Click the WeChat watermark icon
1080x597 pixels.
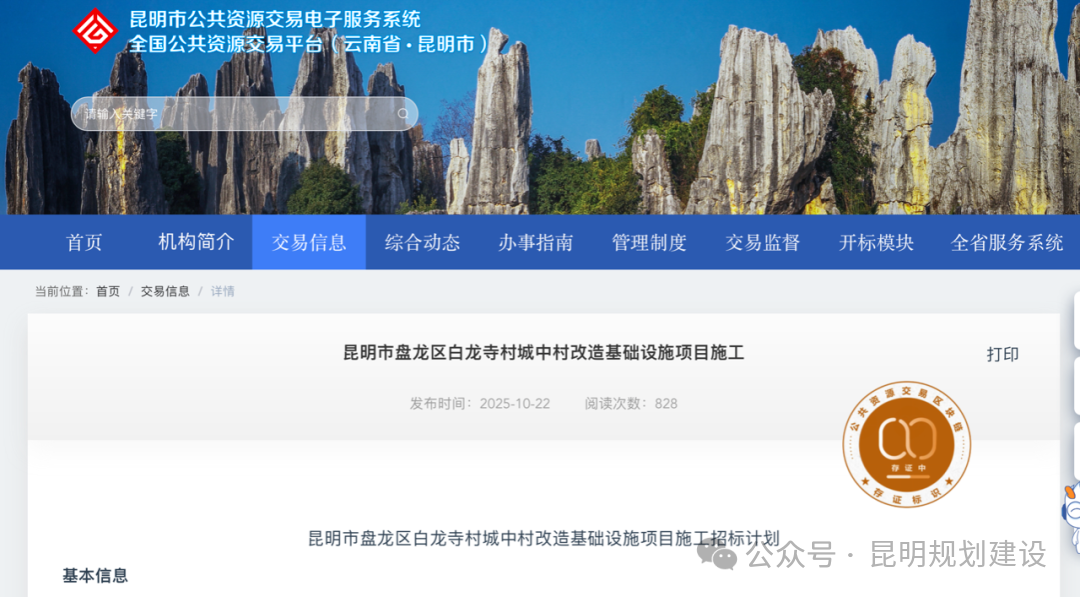point(717,553)
